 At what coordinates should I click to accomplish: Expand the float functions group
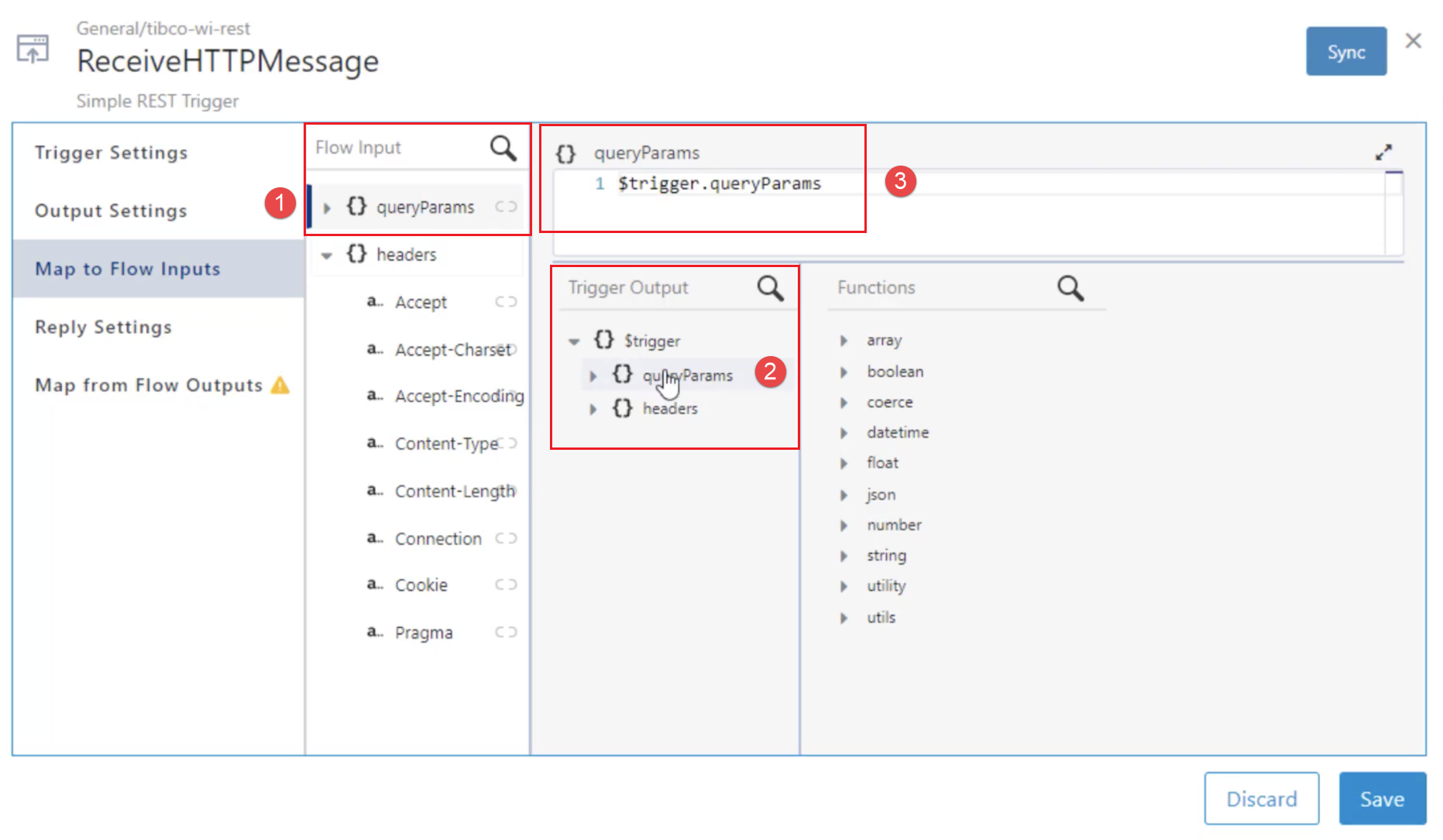click(x=844, y=464)
